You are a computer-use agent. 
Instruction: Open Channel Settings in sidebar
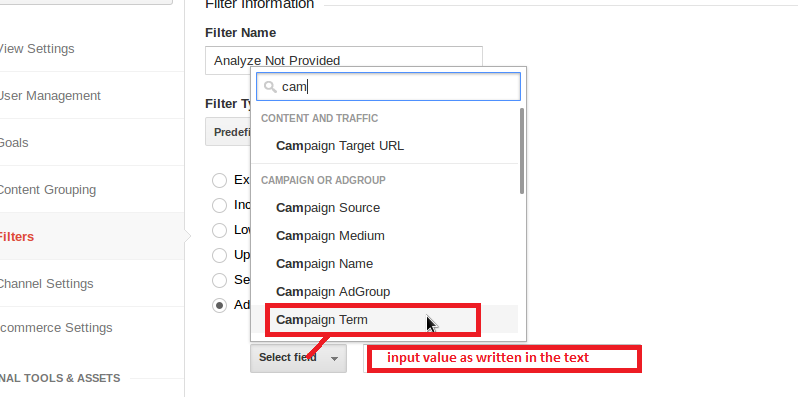tap(46, 283)
